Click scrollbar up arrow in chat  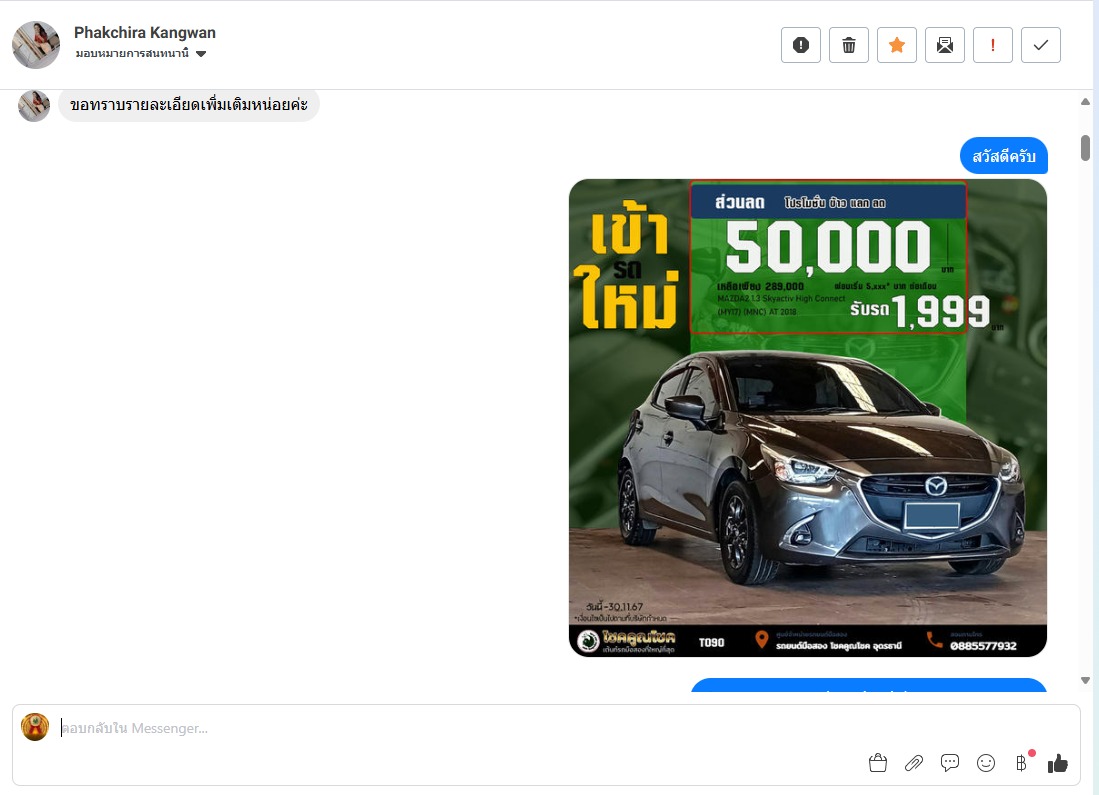coord(1085,102)
